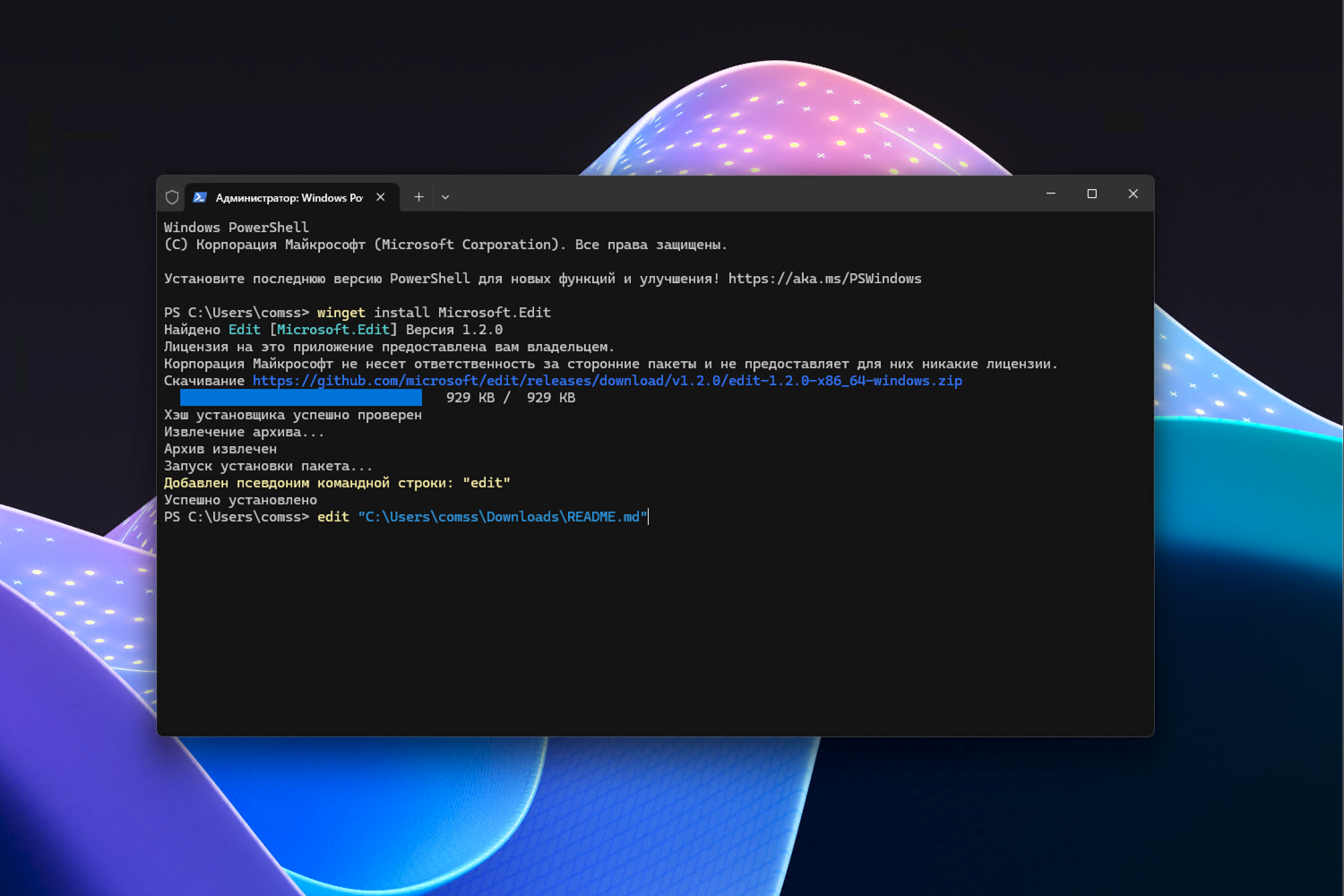This screenshot has height=896, width=1344.
Task: Minimize the Windows Terminal window
Action: (1051, 194)
